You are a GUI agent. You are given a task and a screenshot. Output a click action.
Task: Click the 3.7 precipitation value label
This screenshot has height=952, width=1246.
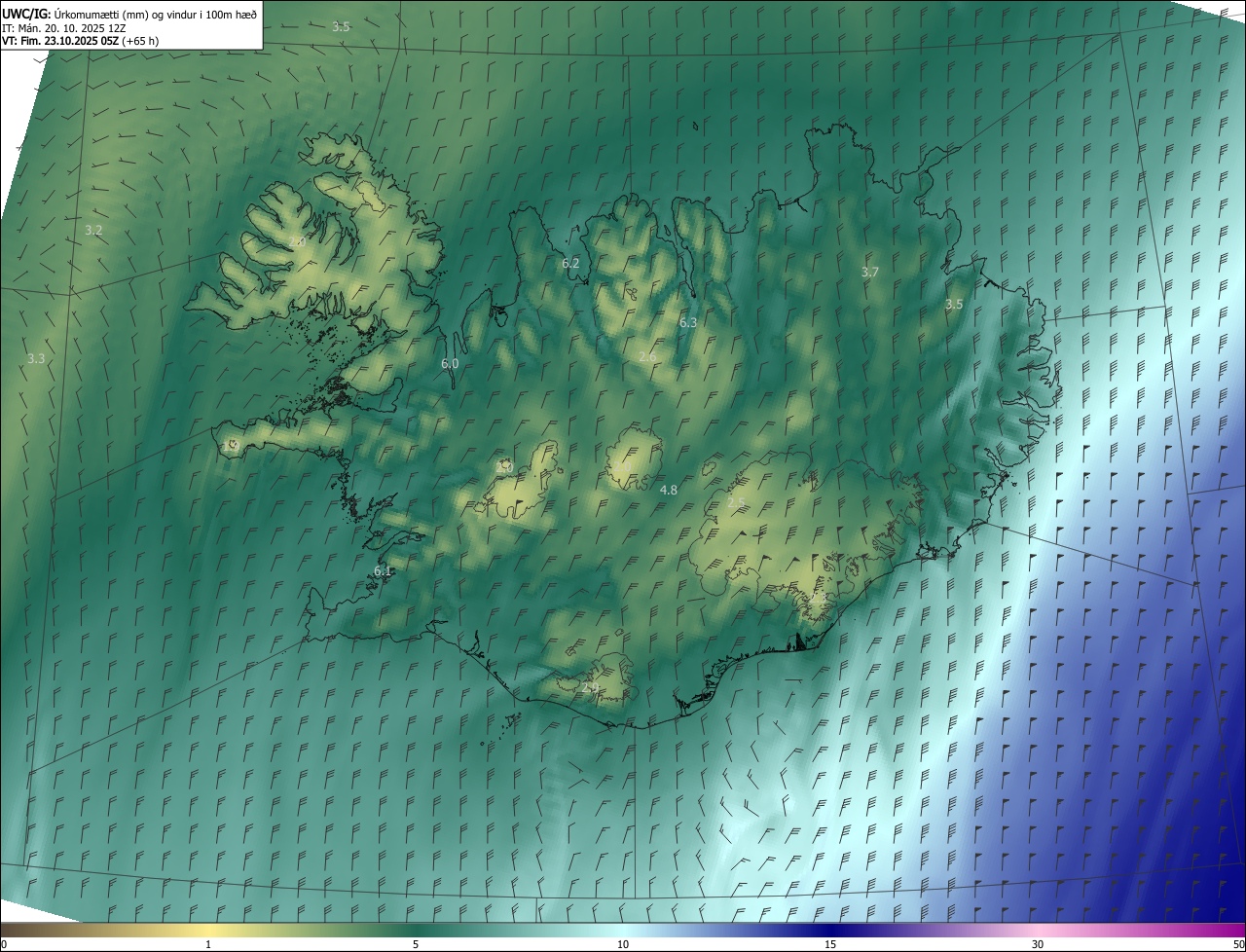pyautogui.click(x=870, y=273)
